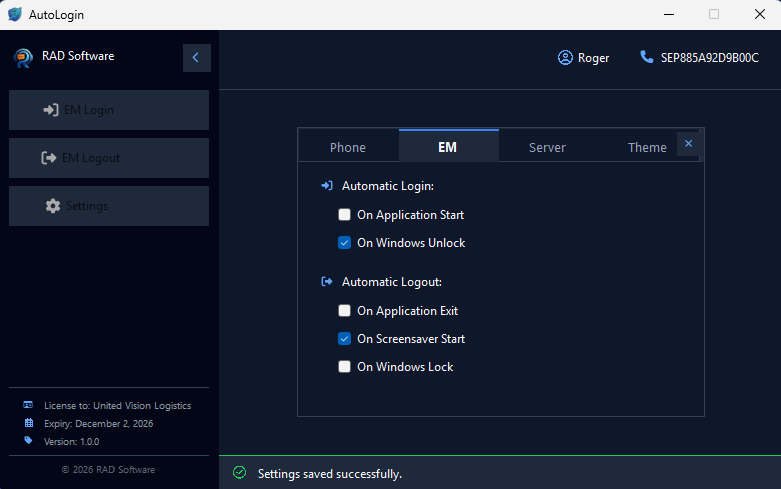The height and width of the screenshot is (489, 781).
Task: Select Expiry December 2, 2026 text
Action: tap(98, 424)
